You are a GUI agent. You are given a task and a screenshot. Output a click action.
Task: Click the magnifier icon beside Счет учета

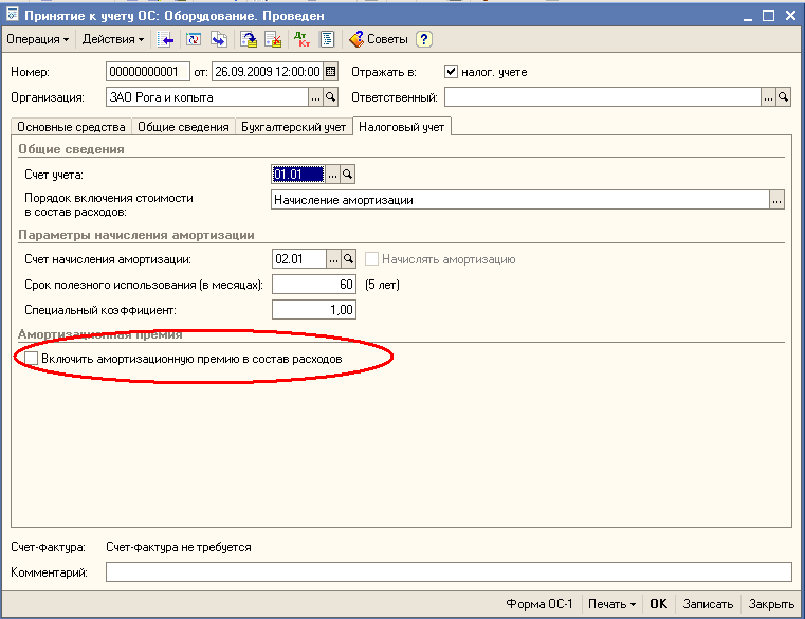tap(348, 174)
